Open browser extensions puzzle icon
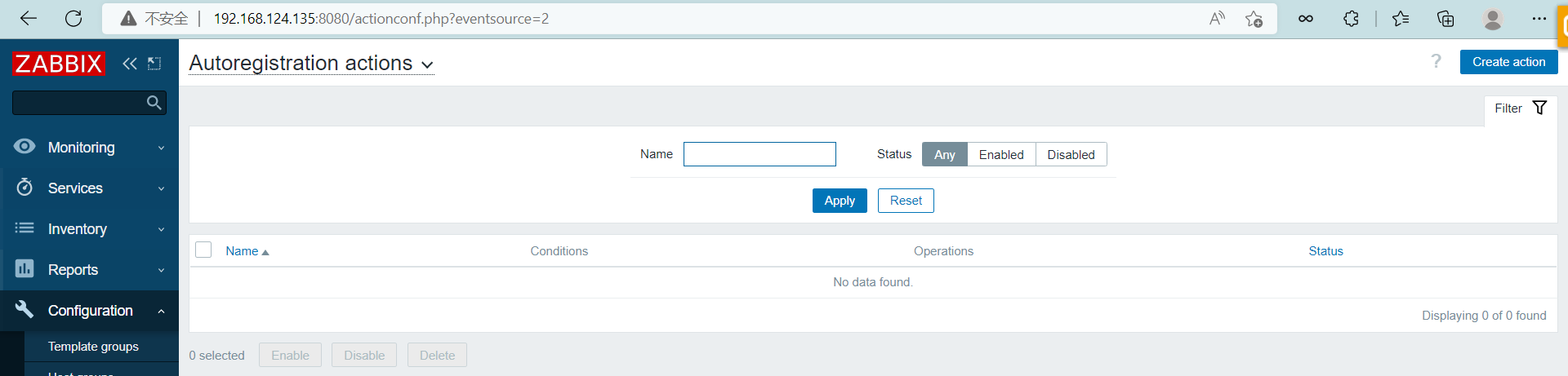The image size is (1568, 376). pyautogui.click(x=1351, y=19)
